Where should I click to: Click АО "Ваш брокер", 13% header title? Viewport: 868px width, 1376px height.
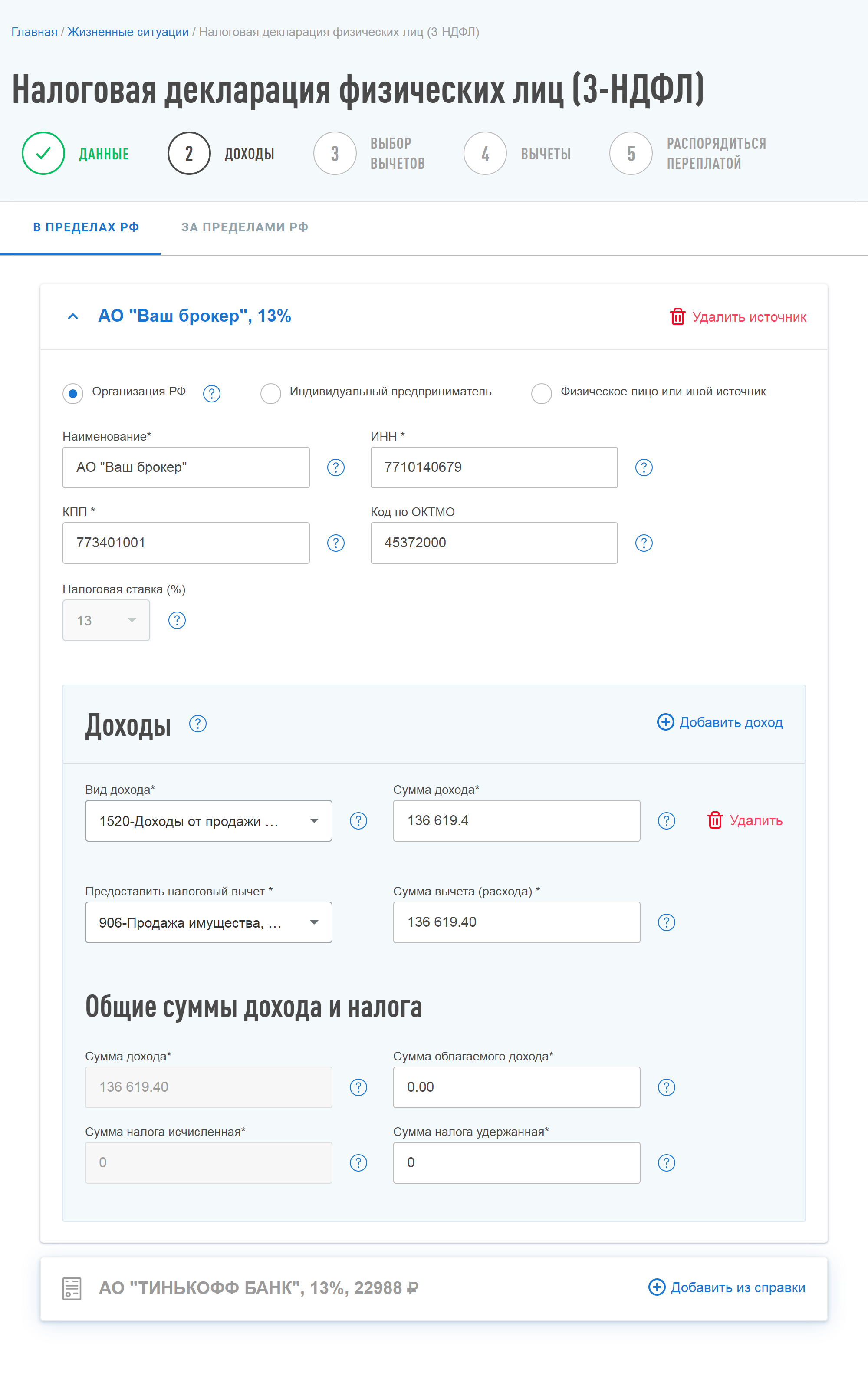(194, 316)
